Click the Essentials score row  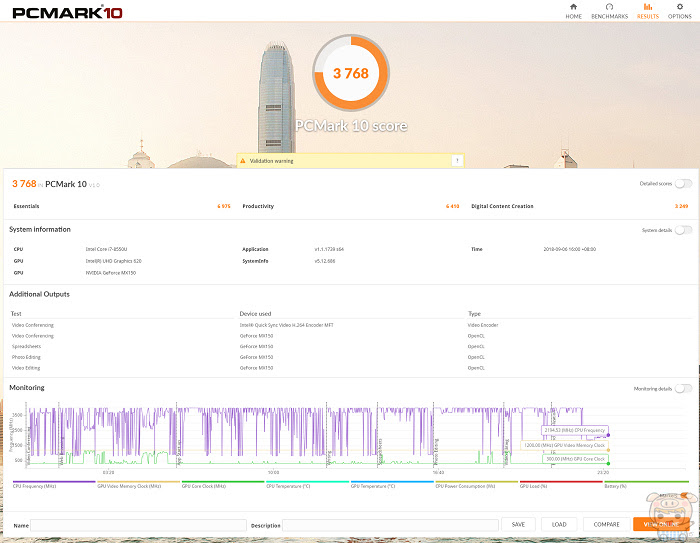(121, 206)
